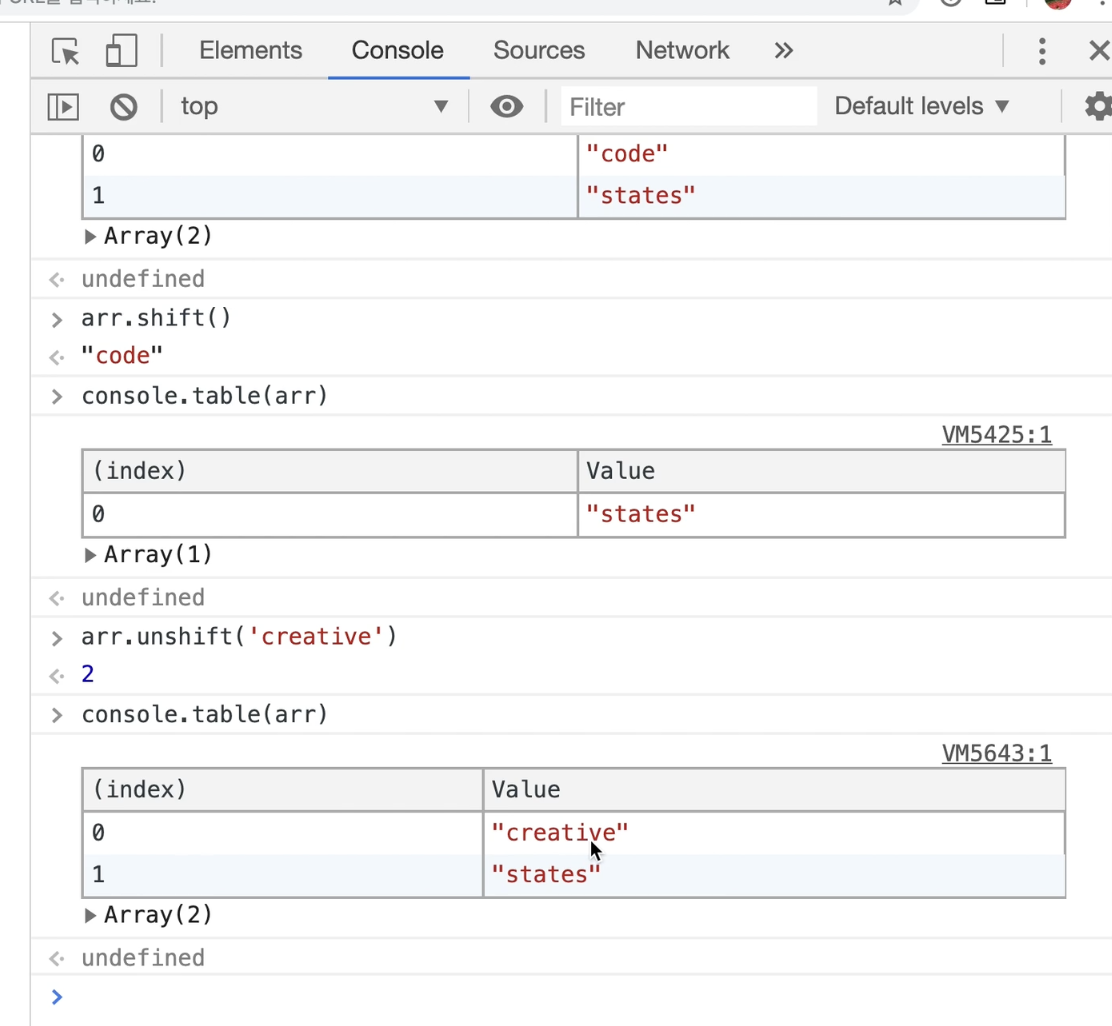Click the Value header in the last table
The image size is (1112, 1026).
click(x=774, y=790)
